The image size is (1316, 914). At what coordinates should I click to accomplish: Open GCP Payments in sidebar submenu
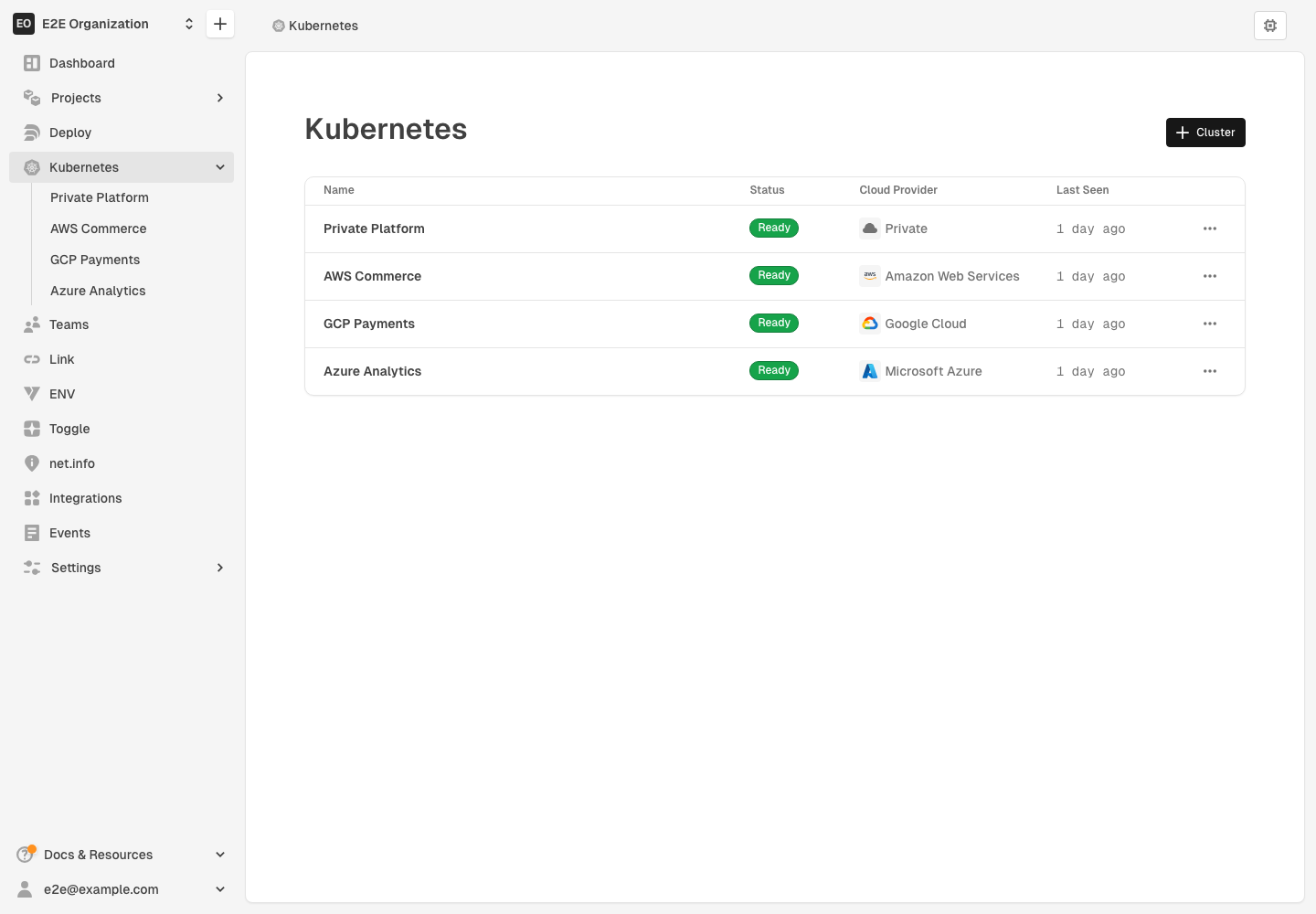95,260
